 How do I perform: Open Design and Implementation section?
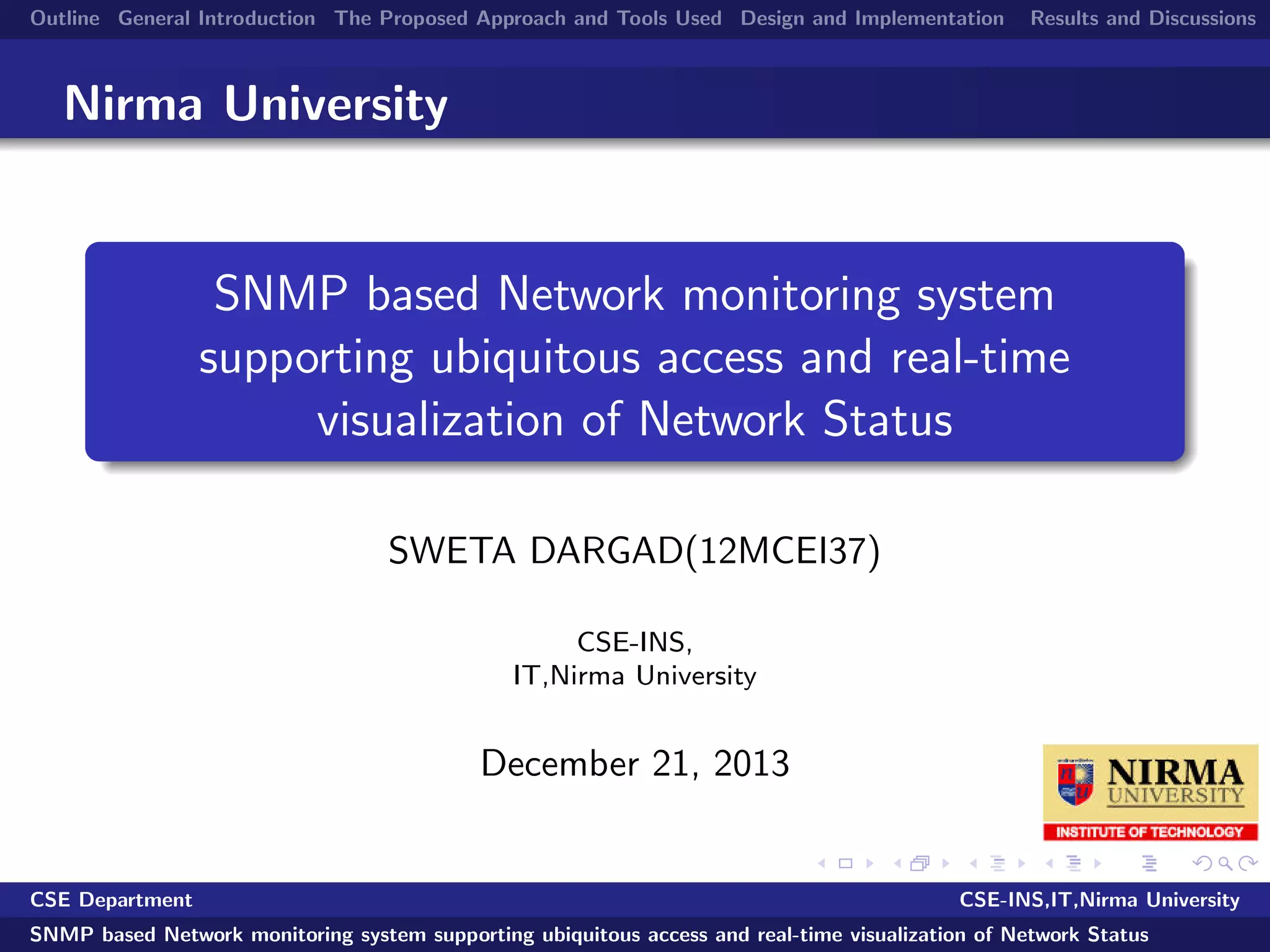point(872,18)
